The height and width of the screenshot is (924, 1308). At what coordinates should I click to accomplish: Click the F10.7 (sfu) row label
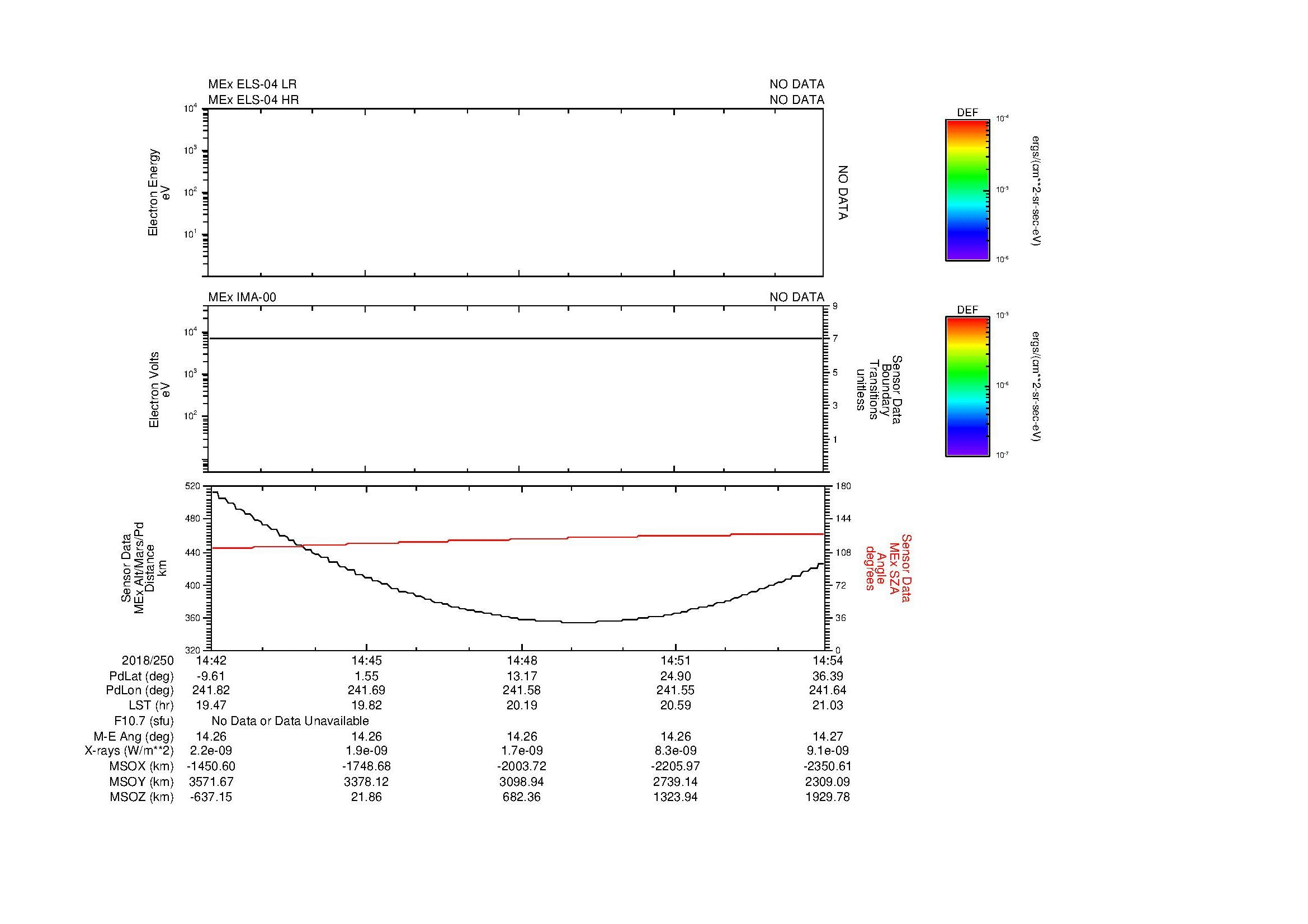coord(144,721)
